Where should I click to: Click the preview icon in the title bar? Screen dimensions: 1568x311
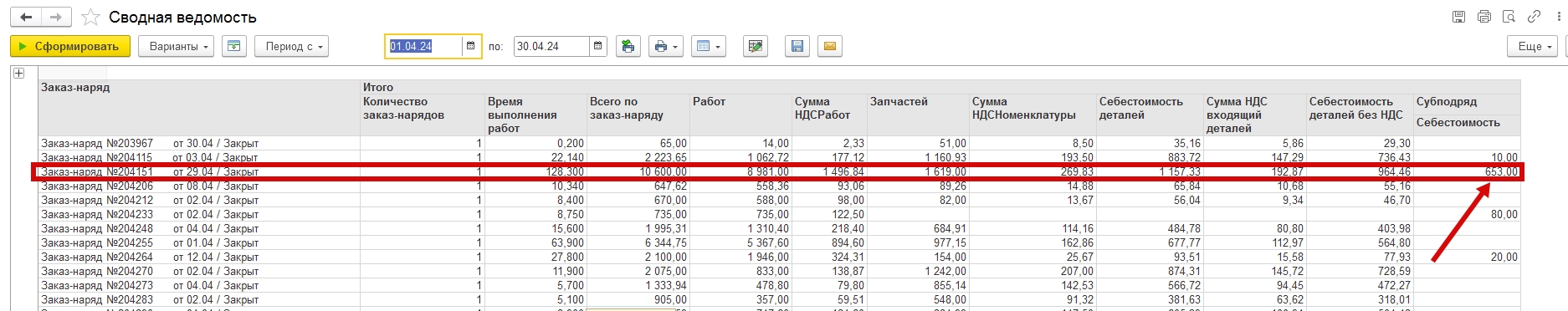point(1509,17)
